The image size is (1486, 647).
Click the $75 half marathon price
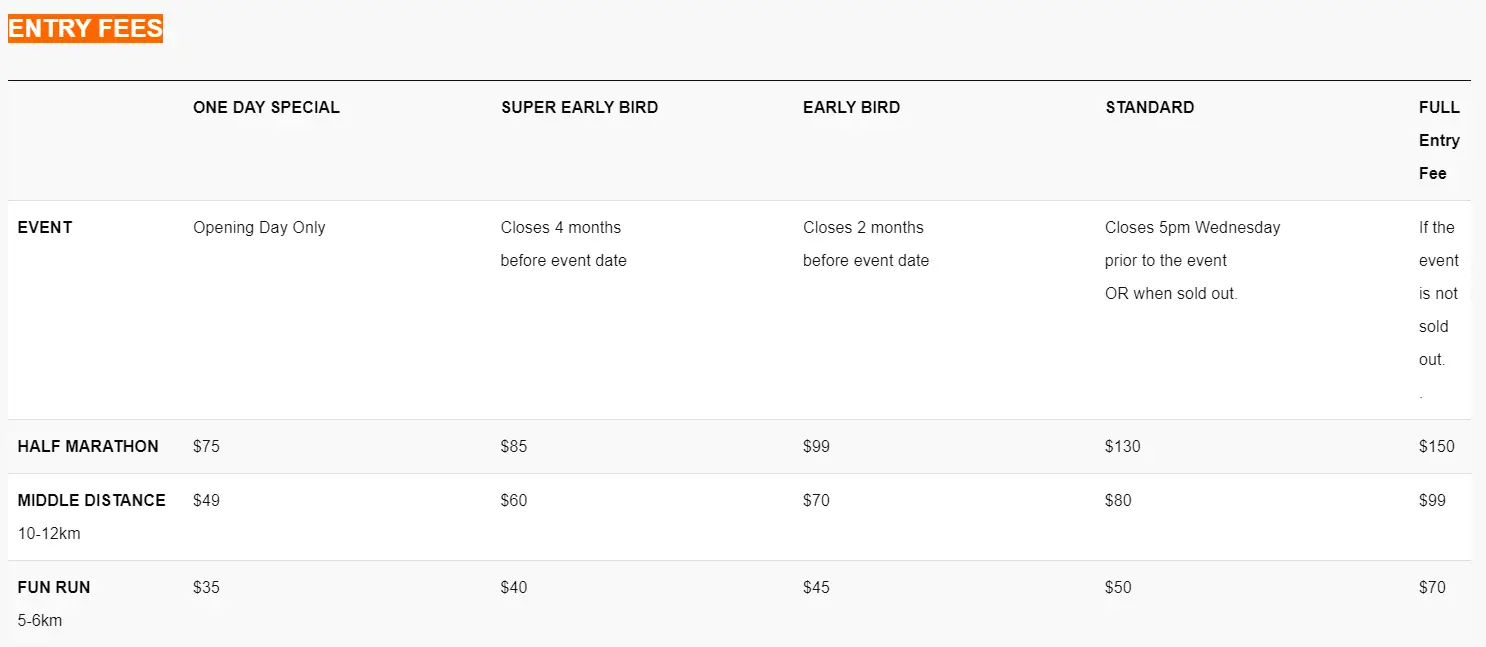pyautogui.click(x=206, y=446)
